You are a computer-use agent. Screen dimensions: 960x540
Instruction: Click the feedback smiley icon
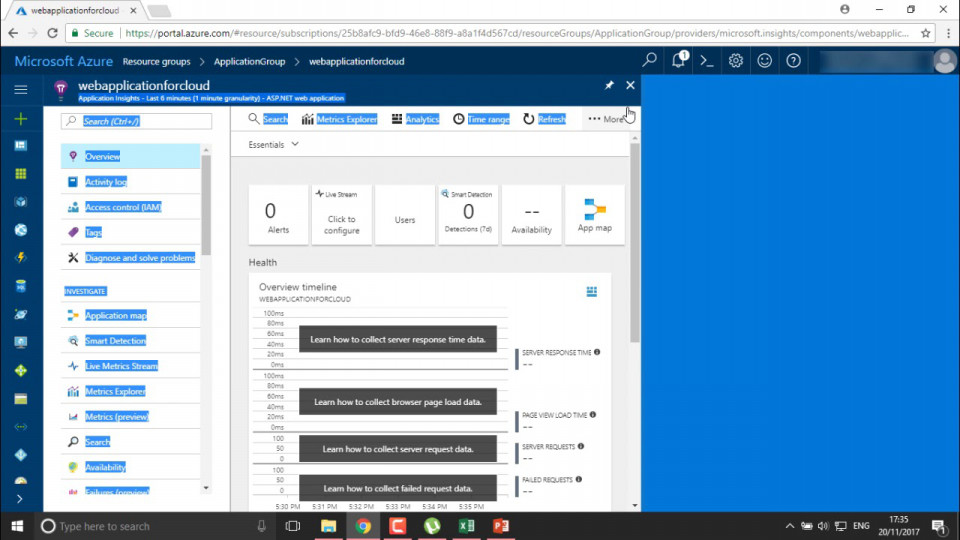764,61
